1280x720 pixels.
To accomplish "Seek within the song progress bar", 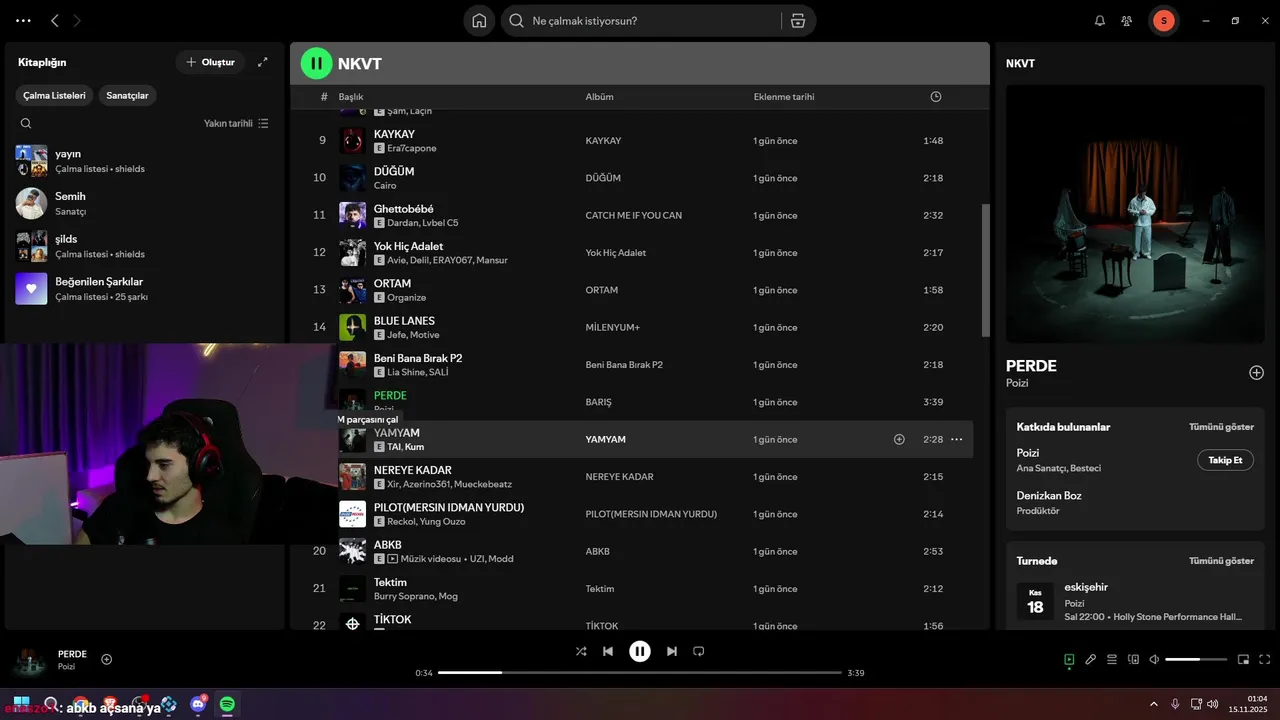I will point(640,673).
